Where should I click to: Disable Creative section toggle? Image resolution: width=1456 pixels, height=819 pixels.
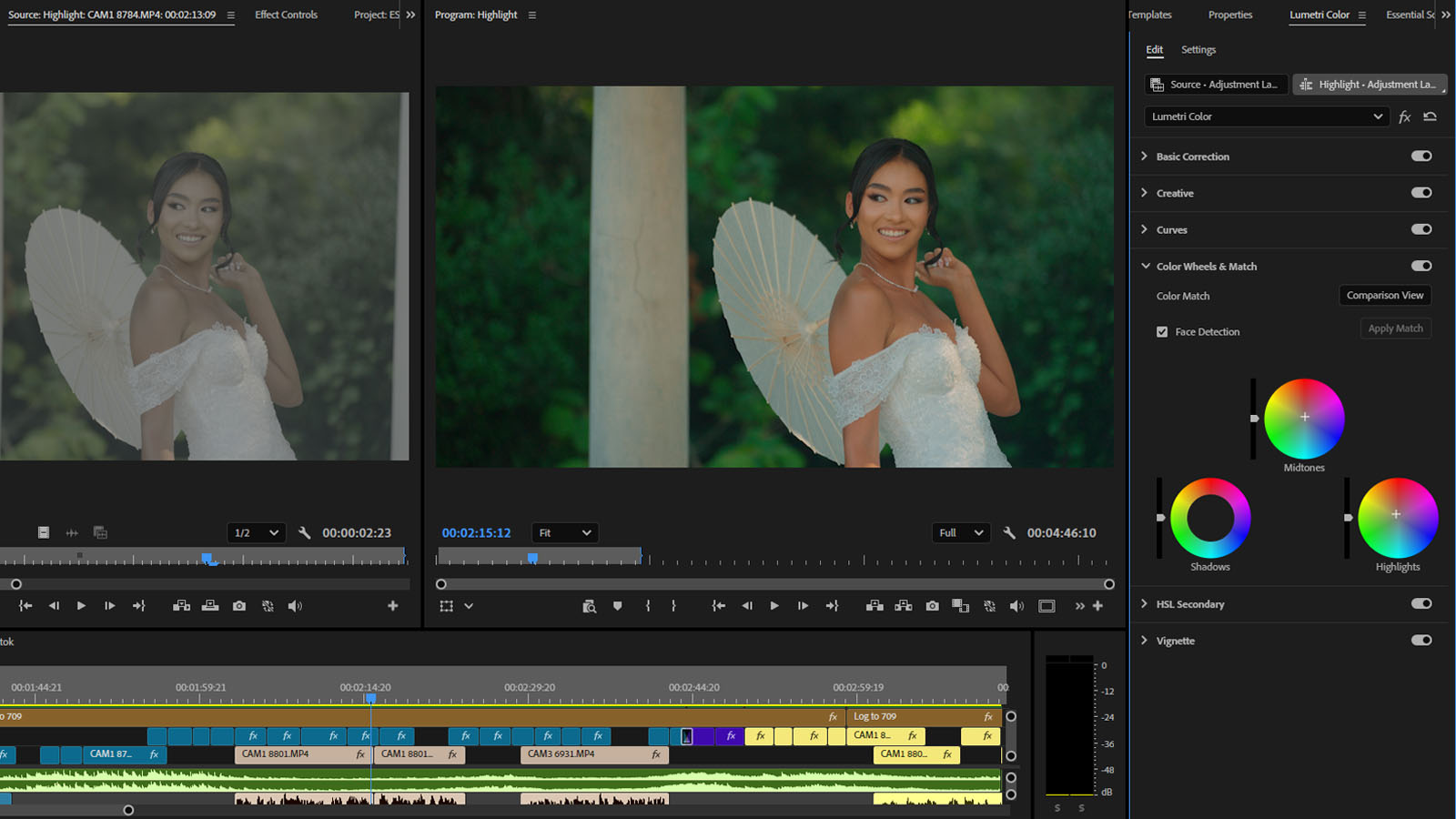(1421, 192)
